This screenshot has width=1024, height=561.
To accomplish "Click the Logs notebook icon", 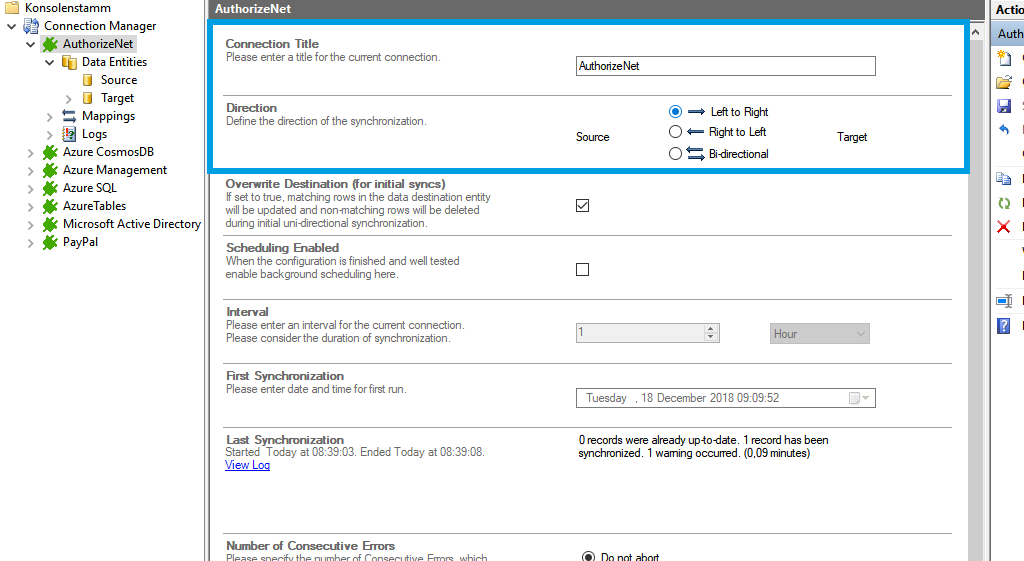I will [x=69, y=134].
